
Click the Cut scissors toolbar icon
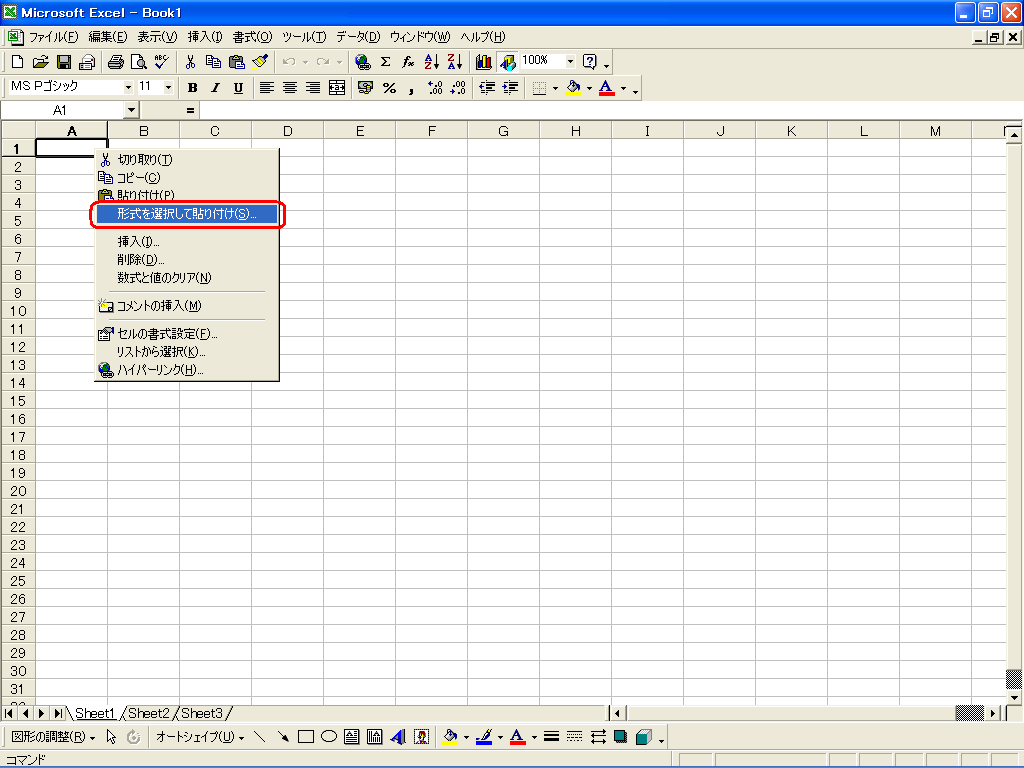(x=190, y=62)
